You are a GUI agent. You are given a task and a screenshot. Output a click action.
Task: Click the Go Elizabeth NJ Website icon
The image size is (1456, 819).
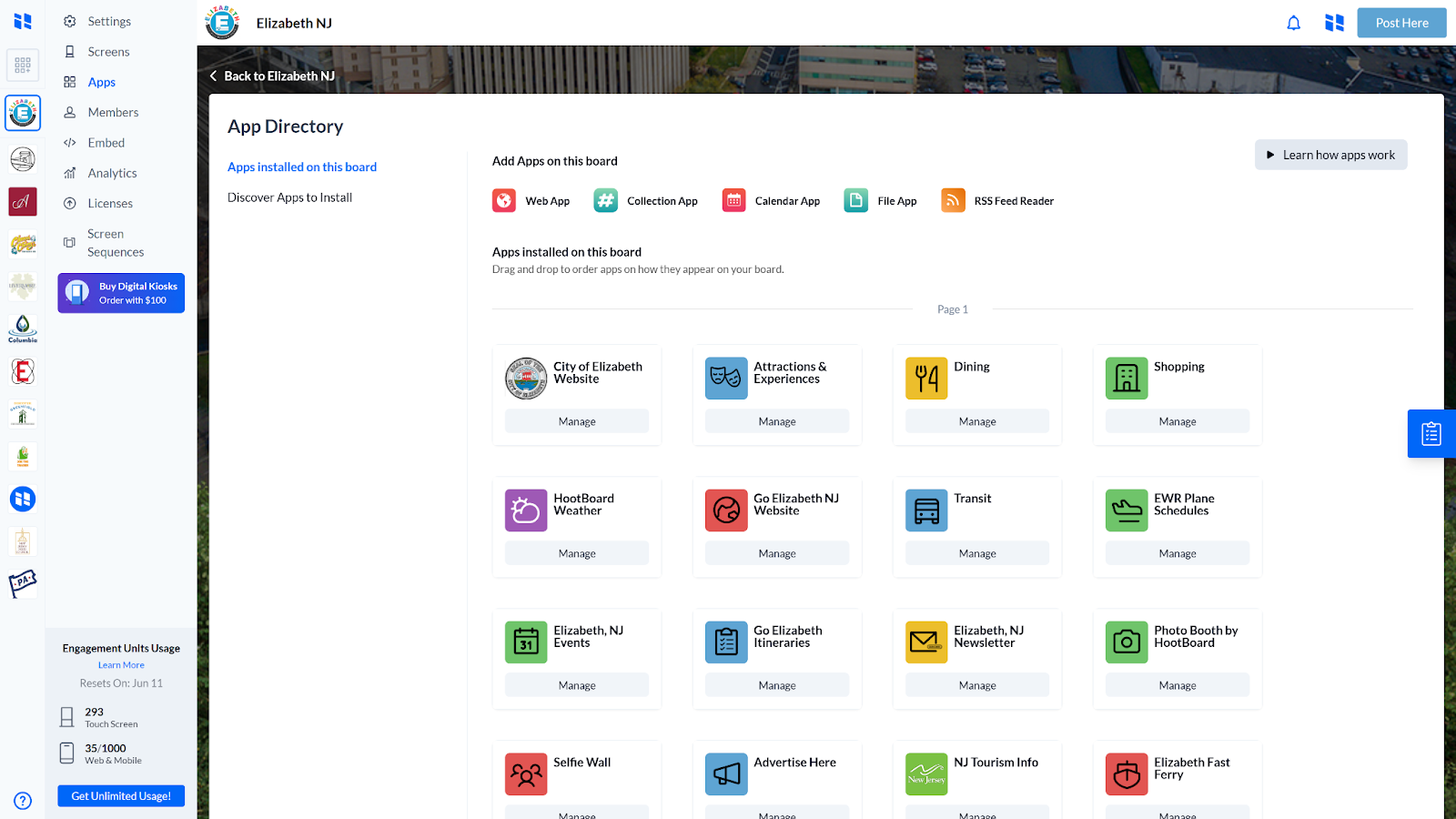click(x=726, y=511)
